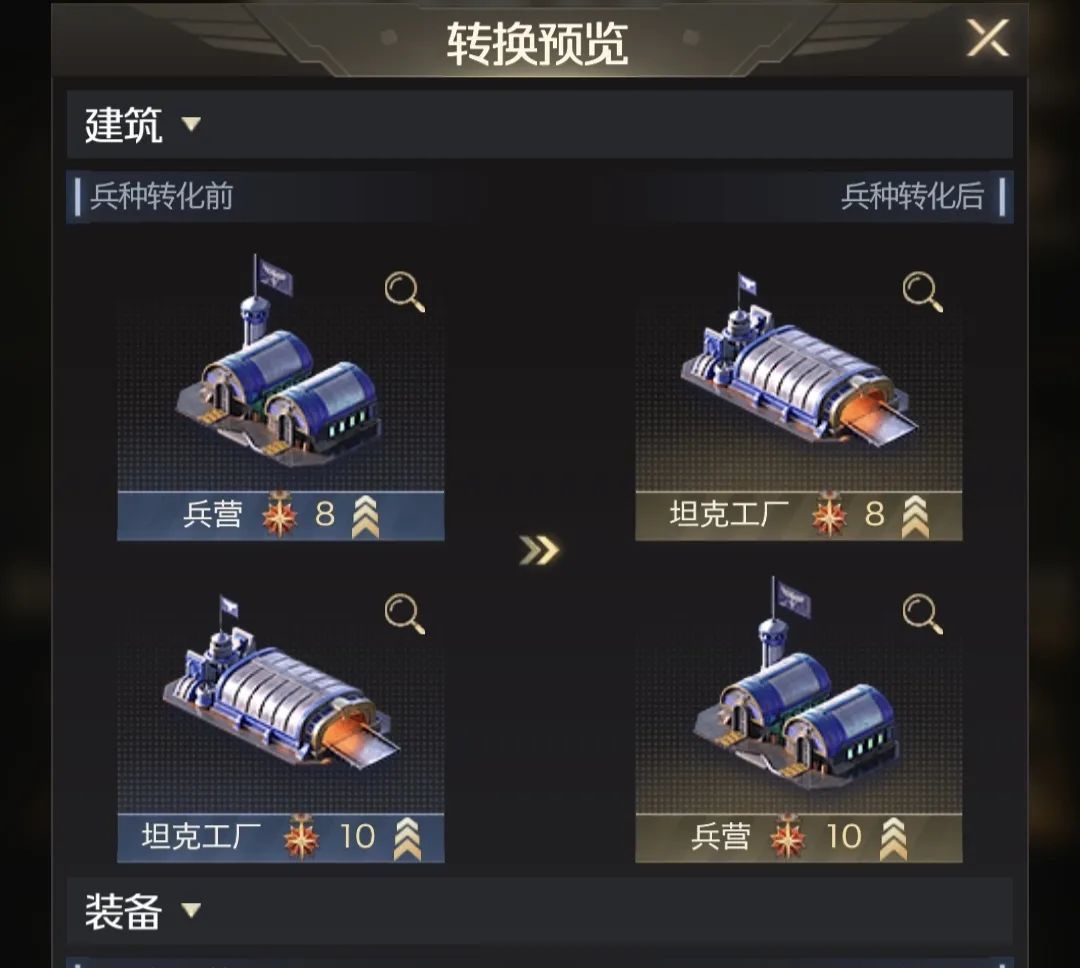The height and width of the screenshot is (968, 1080).
Task: Close the 转换预览 dialog
Action: click(x=987, y=37)
